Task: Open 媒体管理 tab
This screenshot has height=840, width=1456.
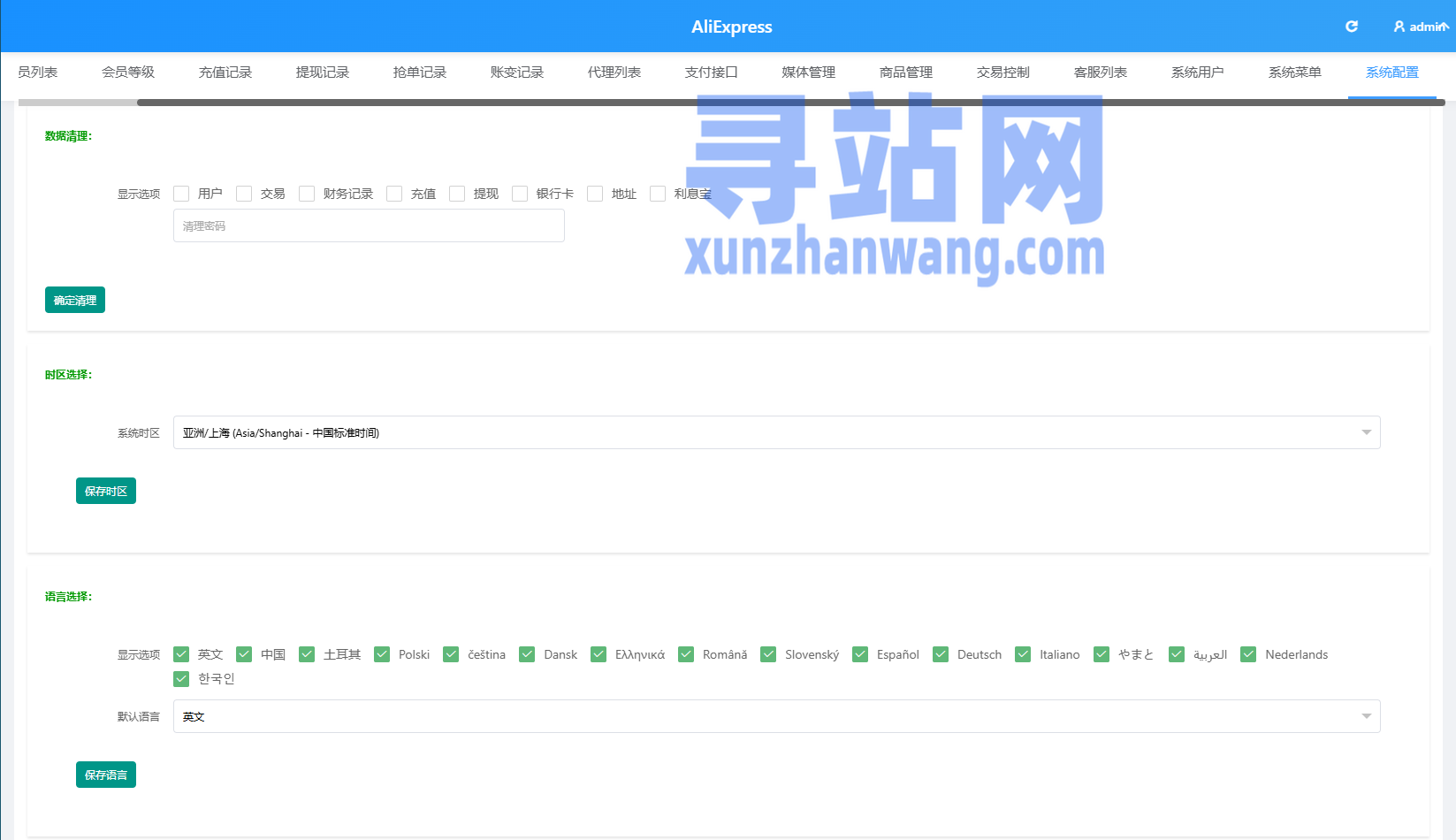Action: click(809, 73)
